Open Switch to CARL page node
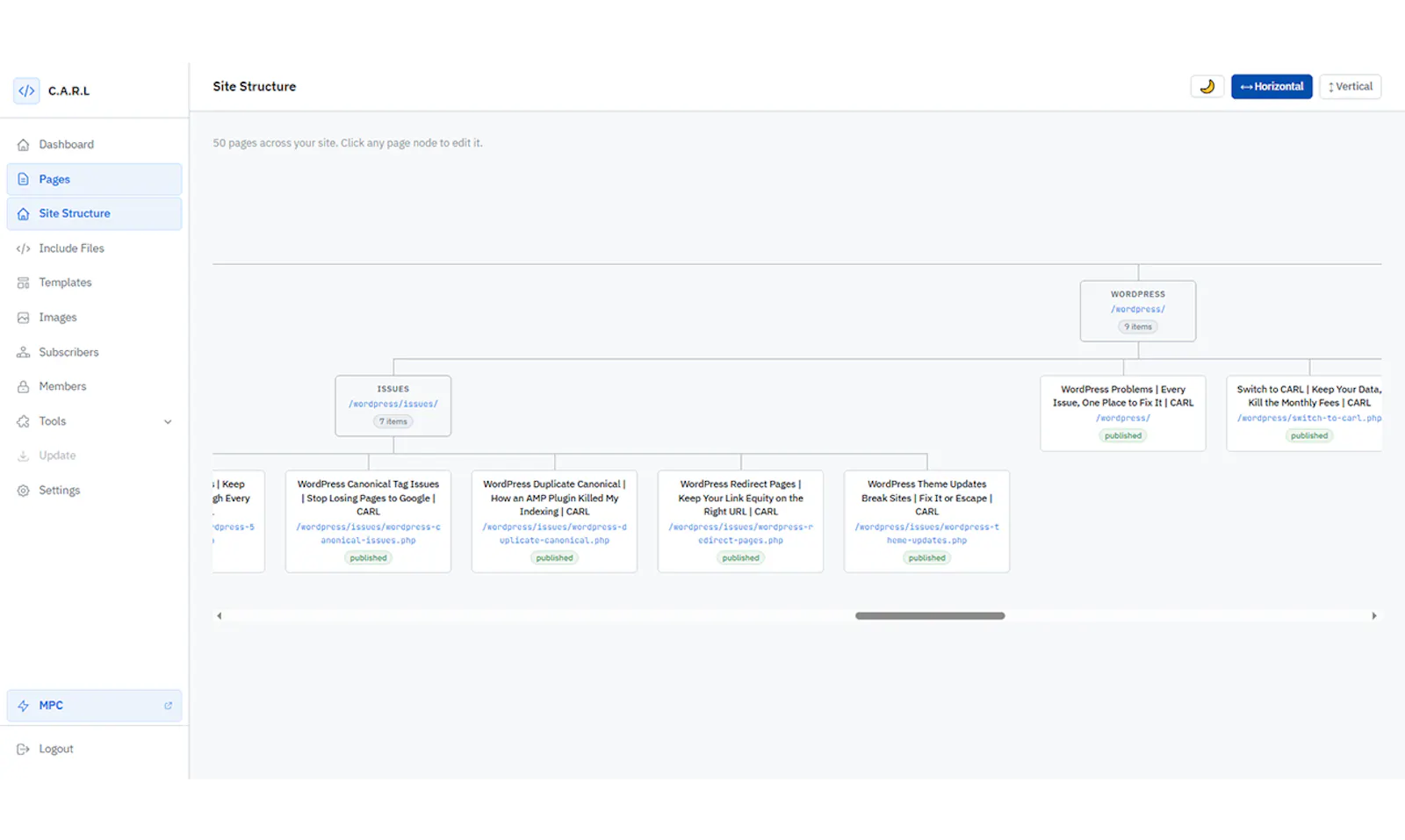The width and height of the screenshot is (1405, 840). coord(1304,413)
